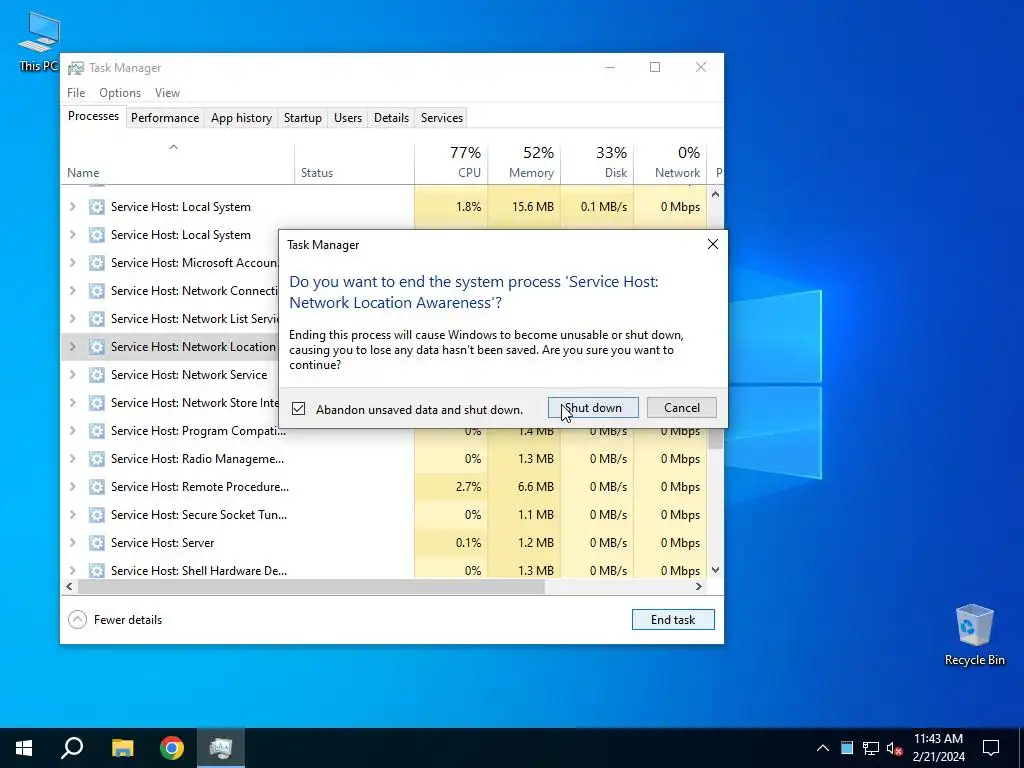Switch to the Startup tab
Image resolution: width=1024 pixels, height=768 pixels.
302,118
